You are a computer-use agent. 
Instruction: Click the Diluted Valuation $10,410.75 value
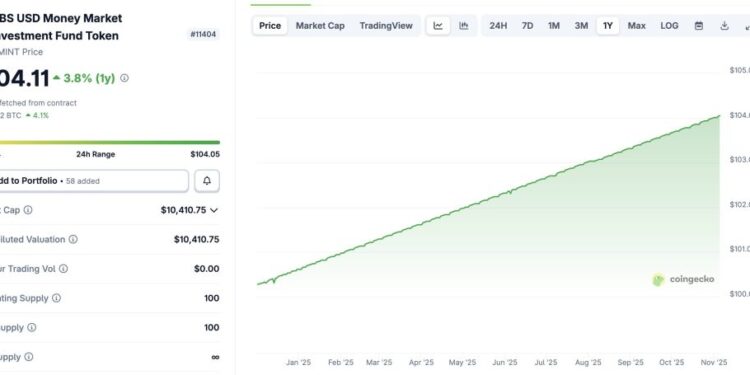coord(197,239)
